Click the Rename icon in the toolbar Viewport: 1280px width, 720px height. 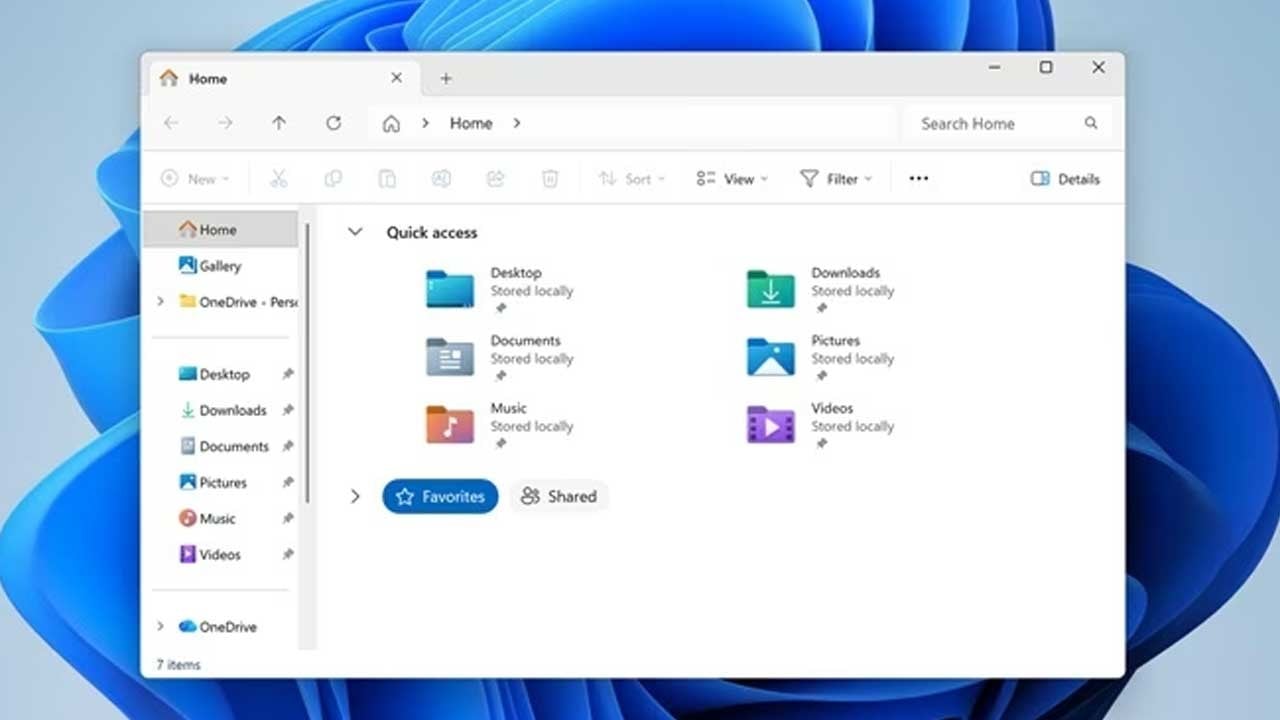[x=441, y=178]
